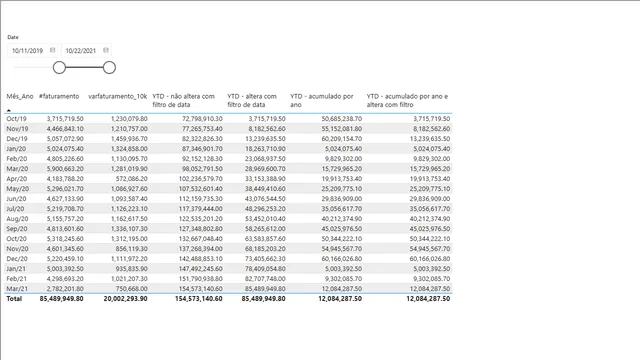Open calendar picker for end date 10/22/2021

(106, 50)
